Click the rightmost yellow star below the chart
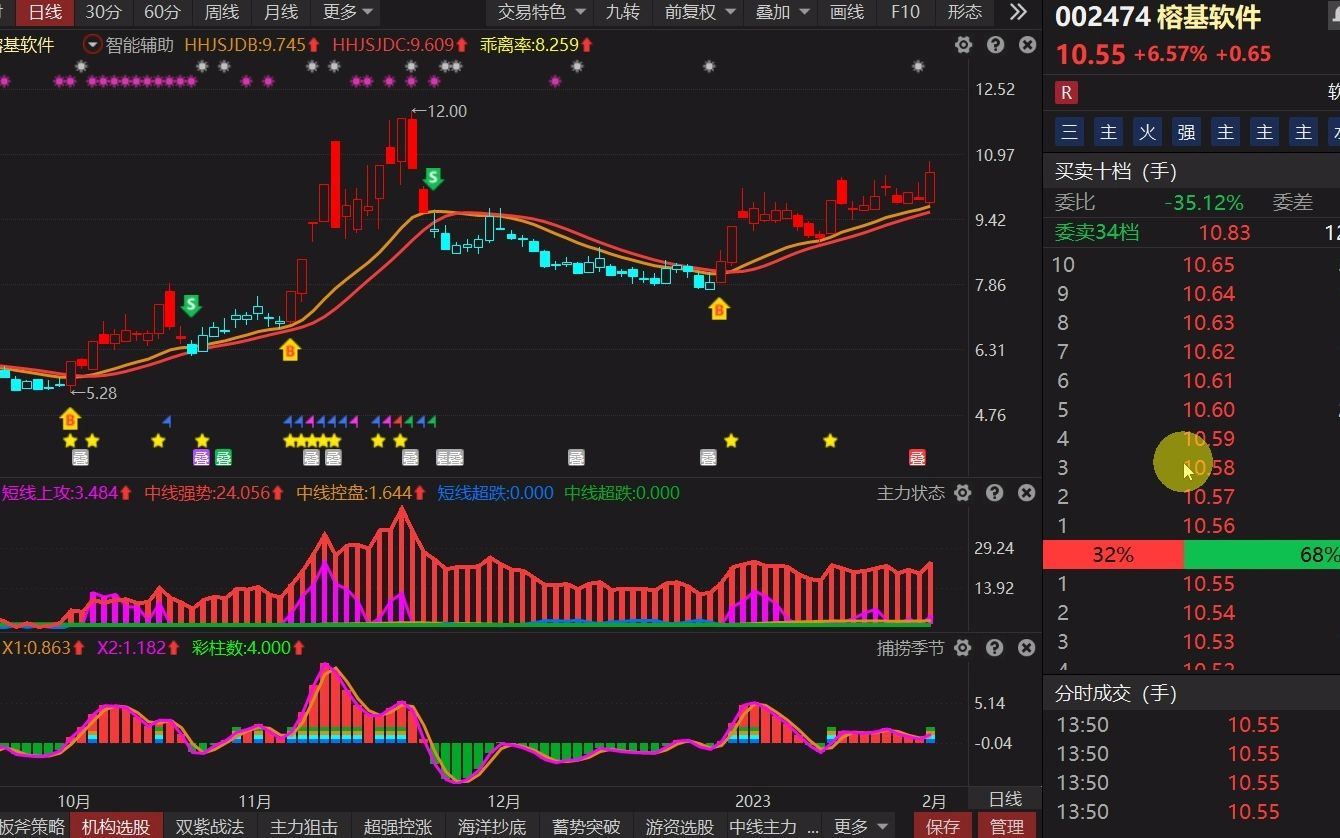Screen dimensions: 1340x838 click(830, 440)
